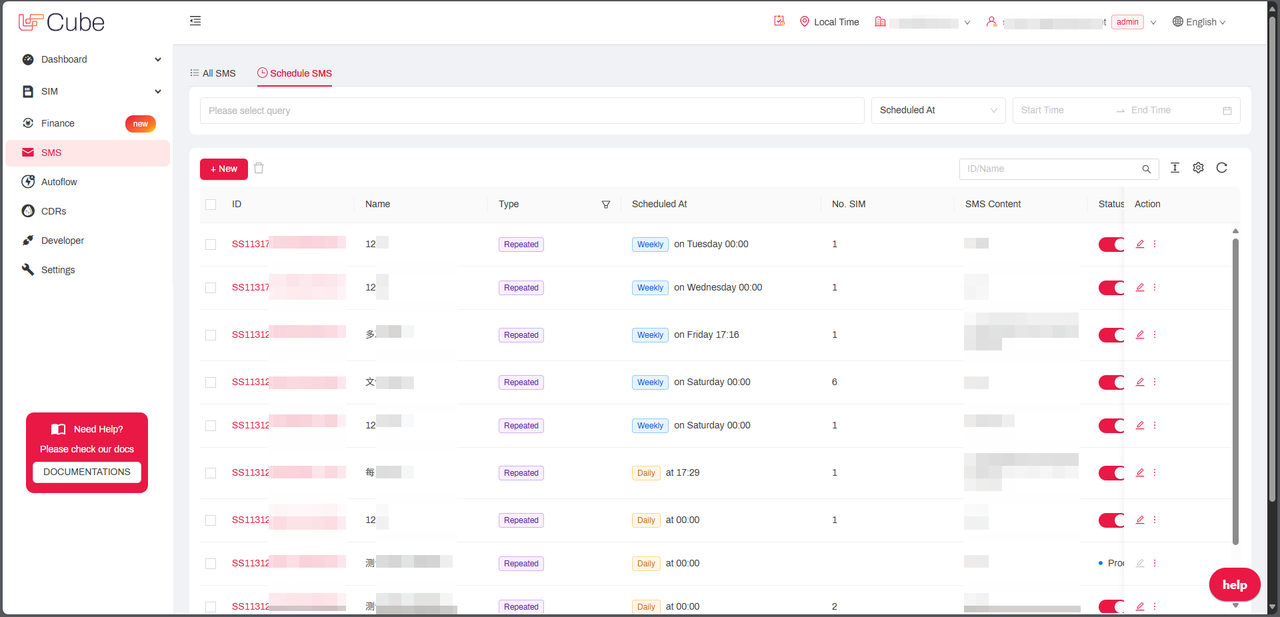Collapse the sidebar with the hamburger icon
Image resolution: width=1280 pixels, height=617 pixels.
pyautogui.click(x=195, y=21)
